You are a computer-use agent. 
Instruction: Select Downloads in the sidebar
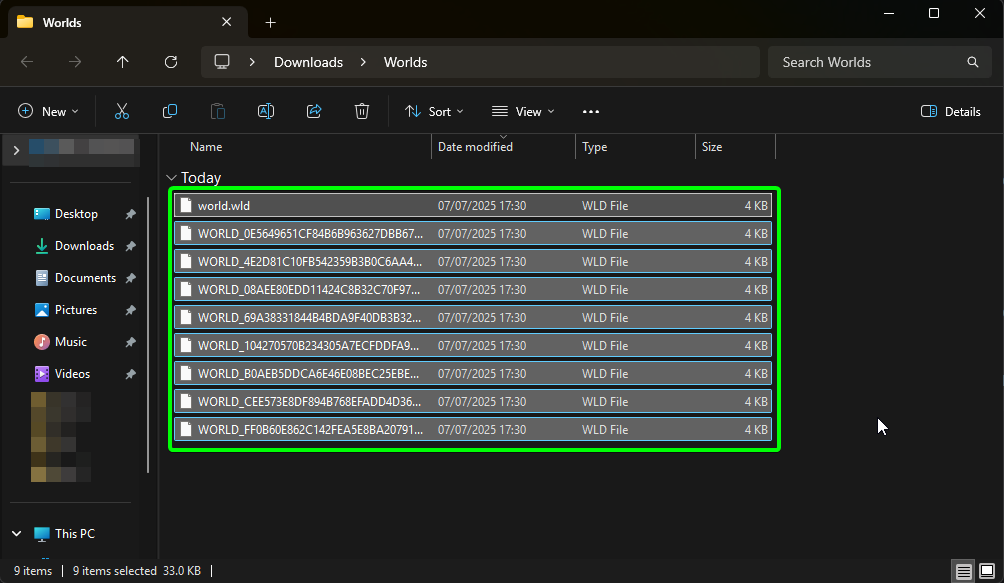coord(84,246)
